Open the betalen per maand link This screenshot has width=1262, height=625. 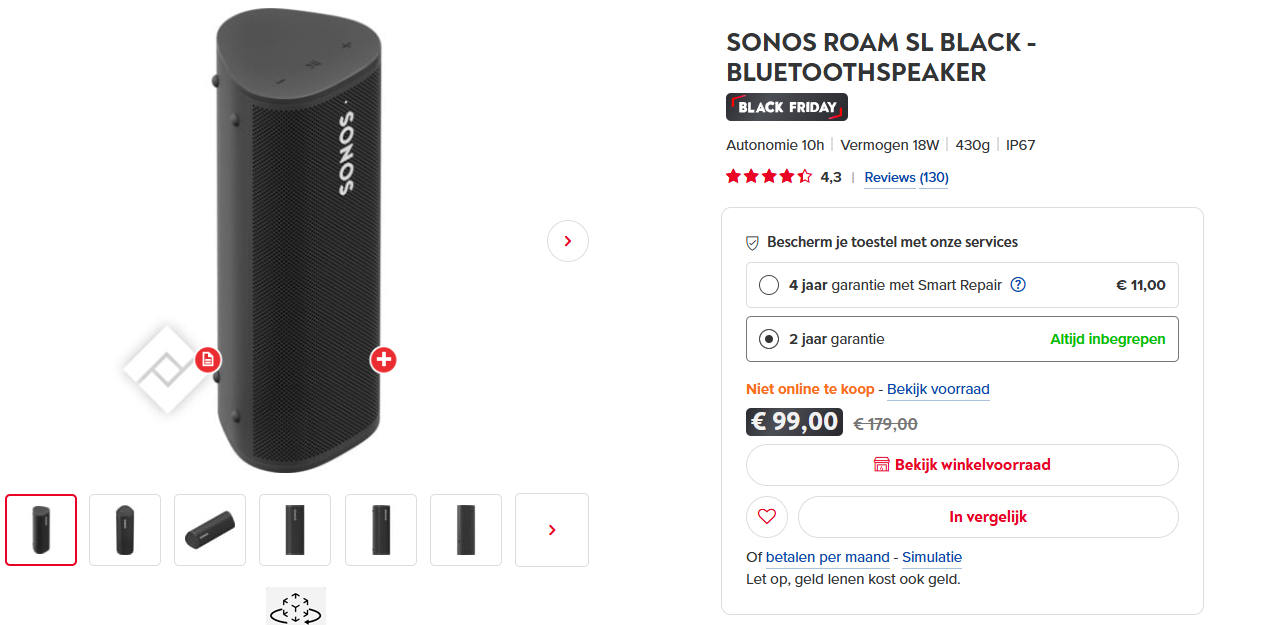(x=825, y=557)
